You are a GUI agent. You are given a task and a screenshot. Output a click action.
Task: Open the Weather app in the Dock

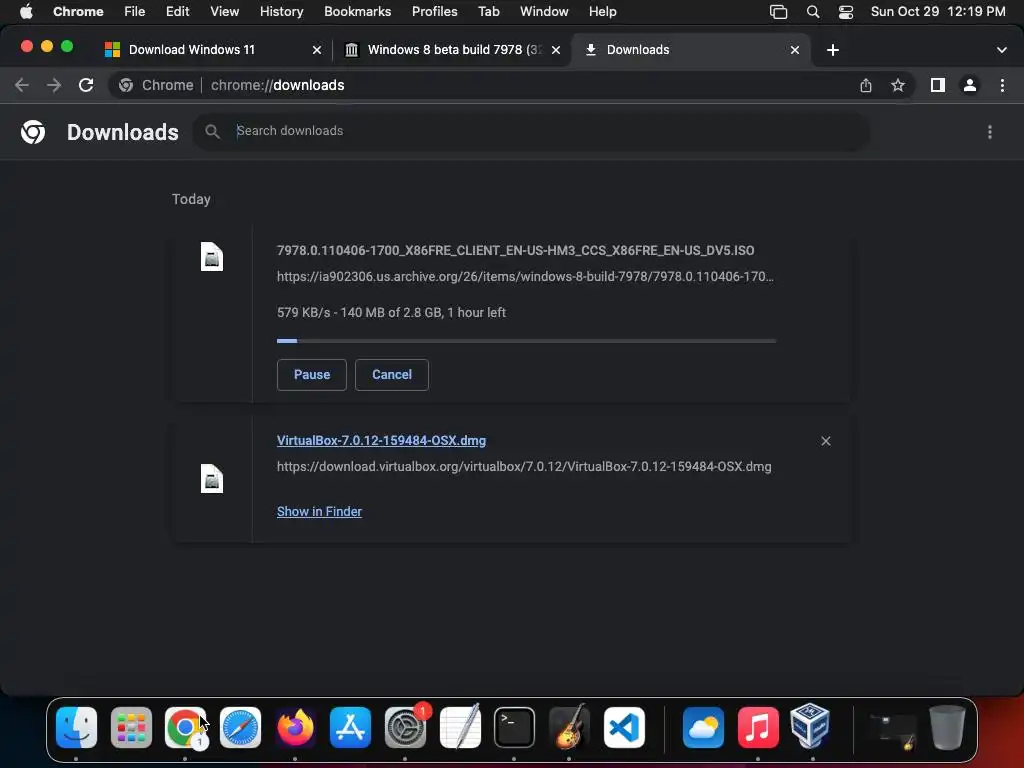703,727
